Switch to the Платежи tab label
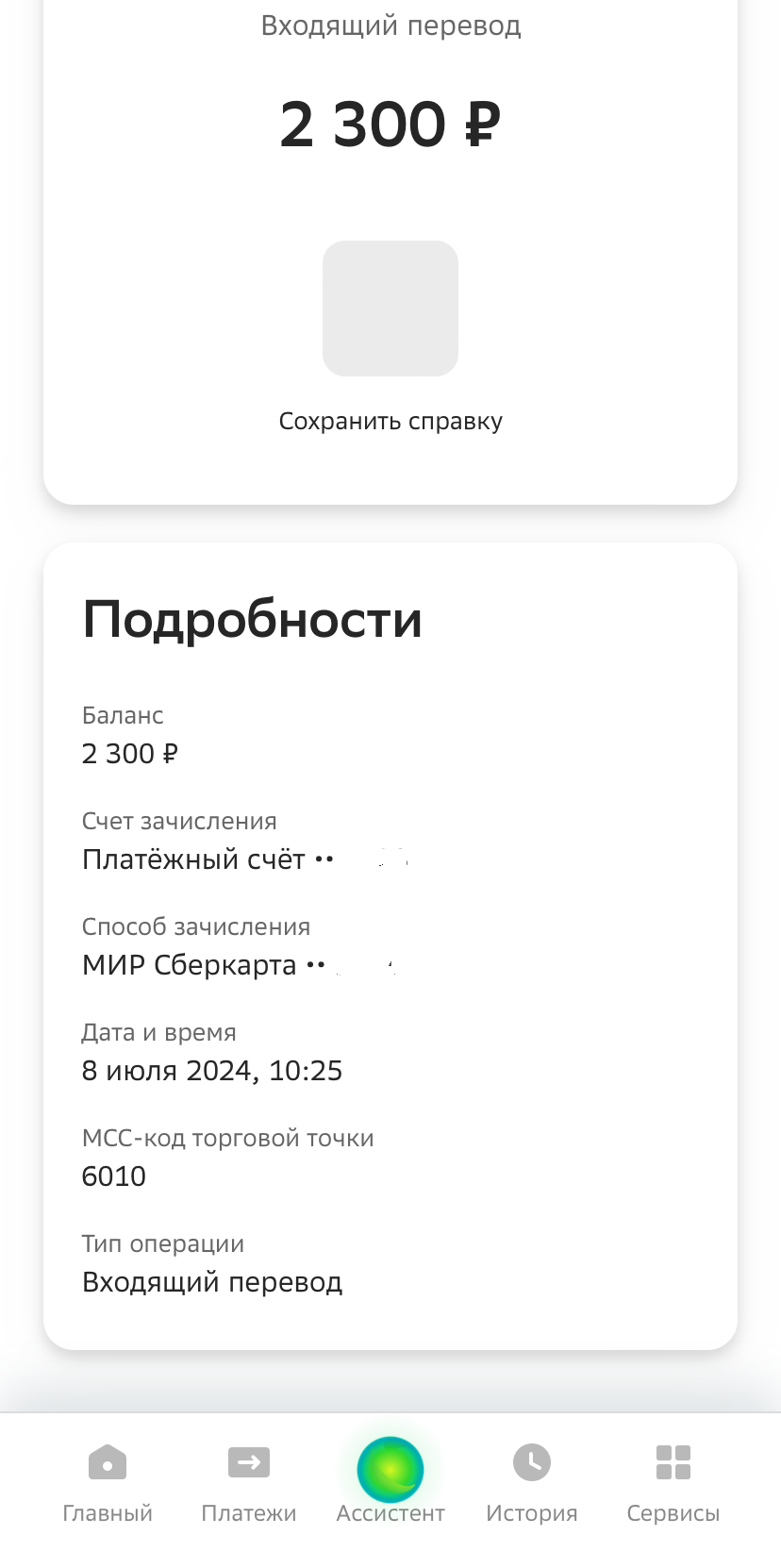This screenshot has height=1568, width=781. [x=249, y=1513]
